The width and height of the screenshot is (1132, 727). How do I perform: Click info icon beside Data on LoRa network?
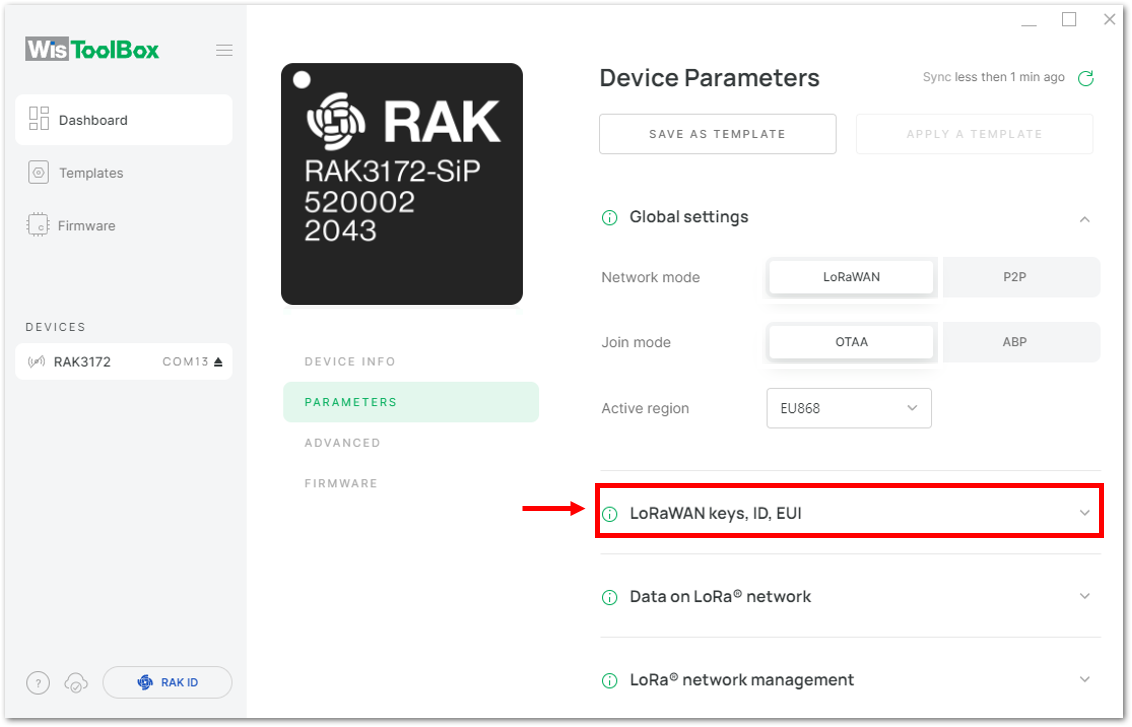(x=609, y=597)
